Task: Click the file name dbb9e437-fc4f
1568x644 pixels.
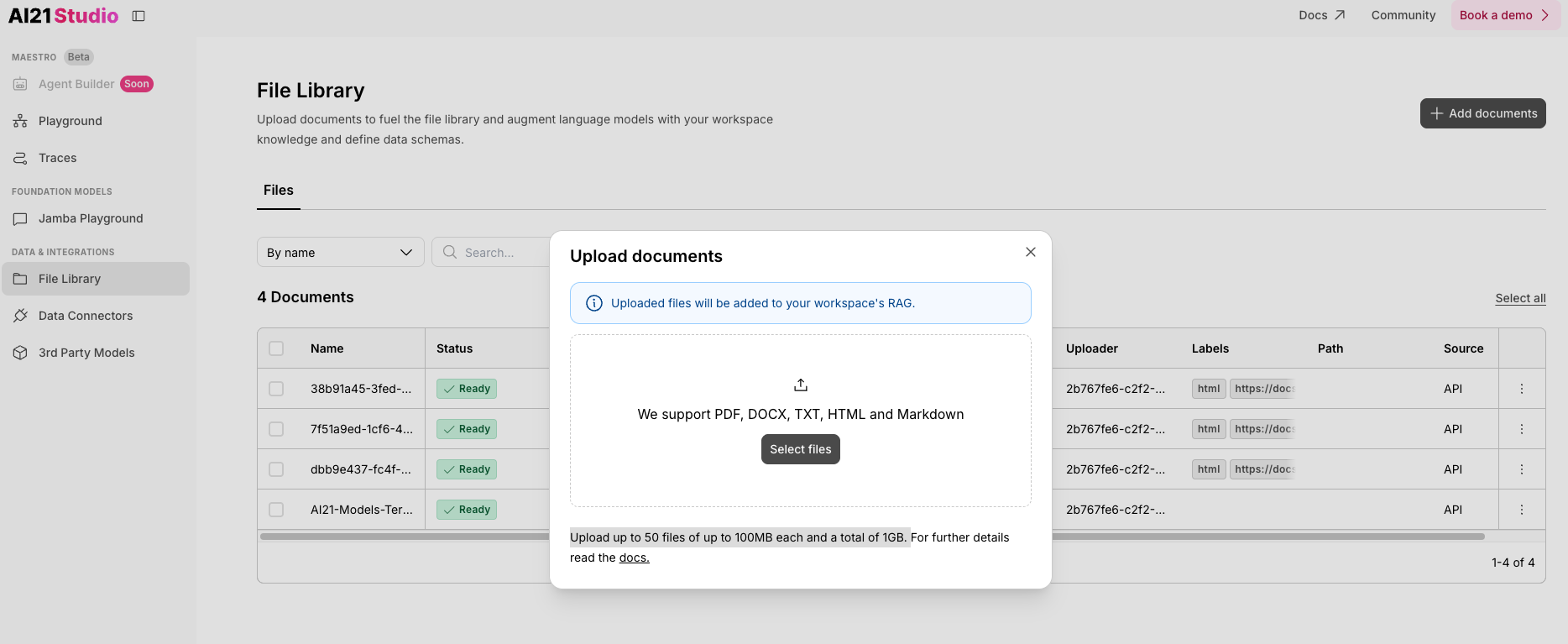Action: coord(361,469)
